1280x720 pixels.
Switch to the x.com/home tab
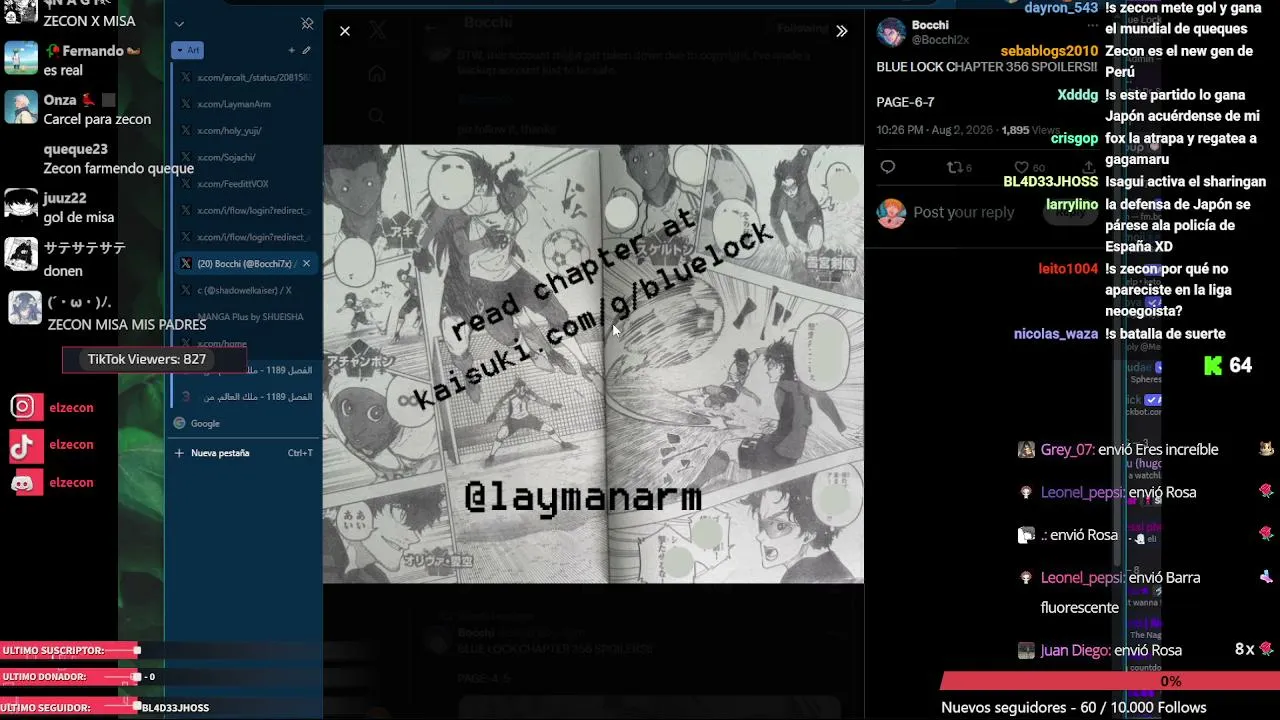tap(246, 344)
